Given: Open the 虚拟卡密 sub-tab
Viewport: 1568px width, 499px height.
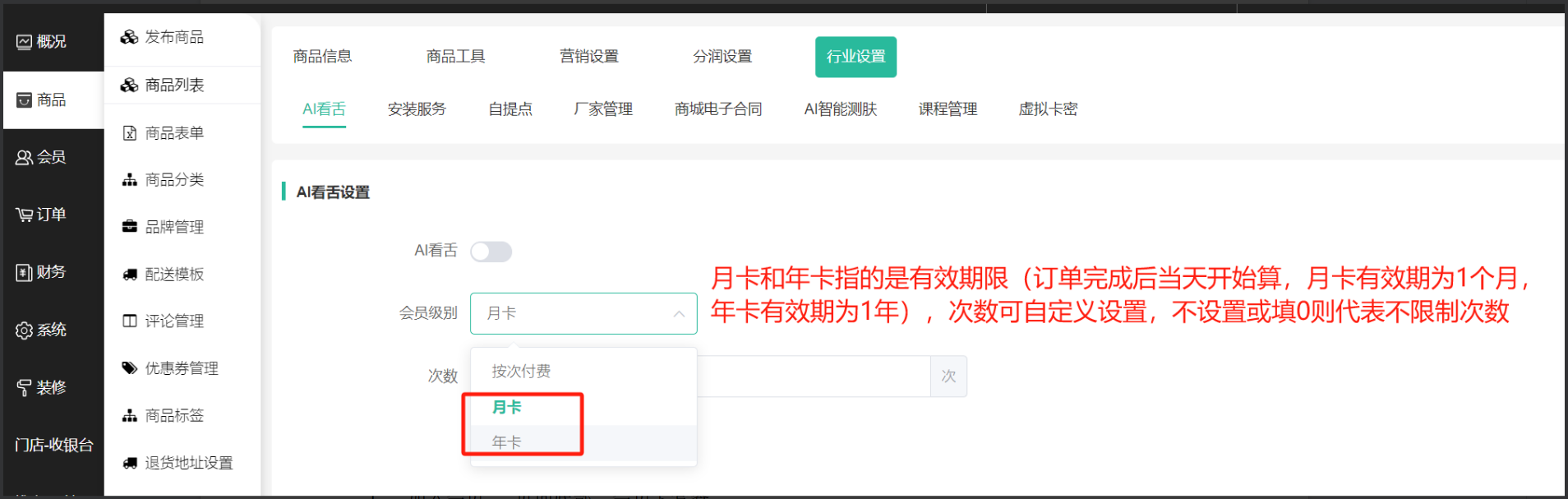Looking at the screenshot, I should click(1048, 109).
